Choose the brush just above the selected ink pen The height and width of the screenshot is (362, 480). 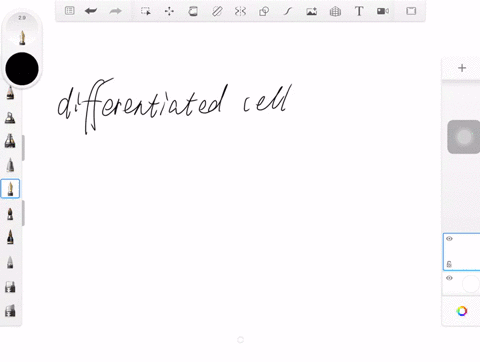coord(10,165)
